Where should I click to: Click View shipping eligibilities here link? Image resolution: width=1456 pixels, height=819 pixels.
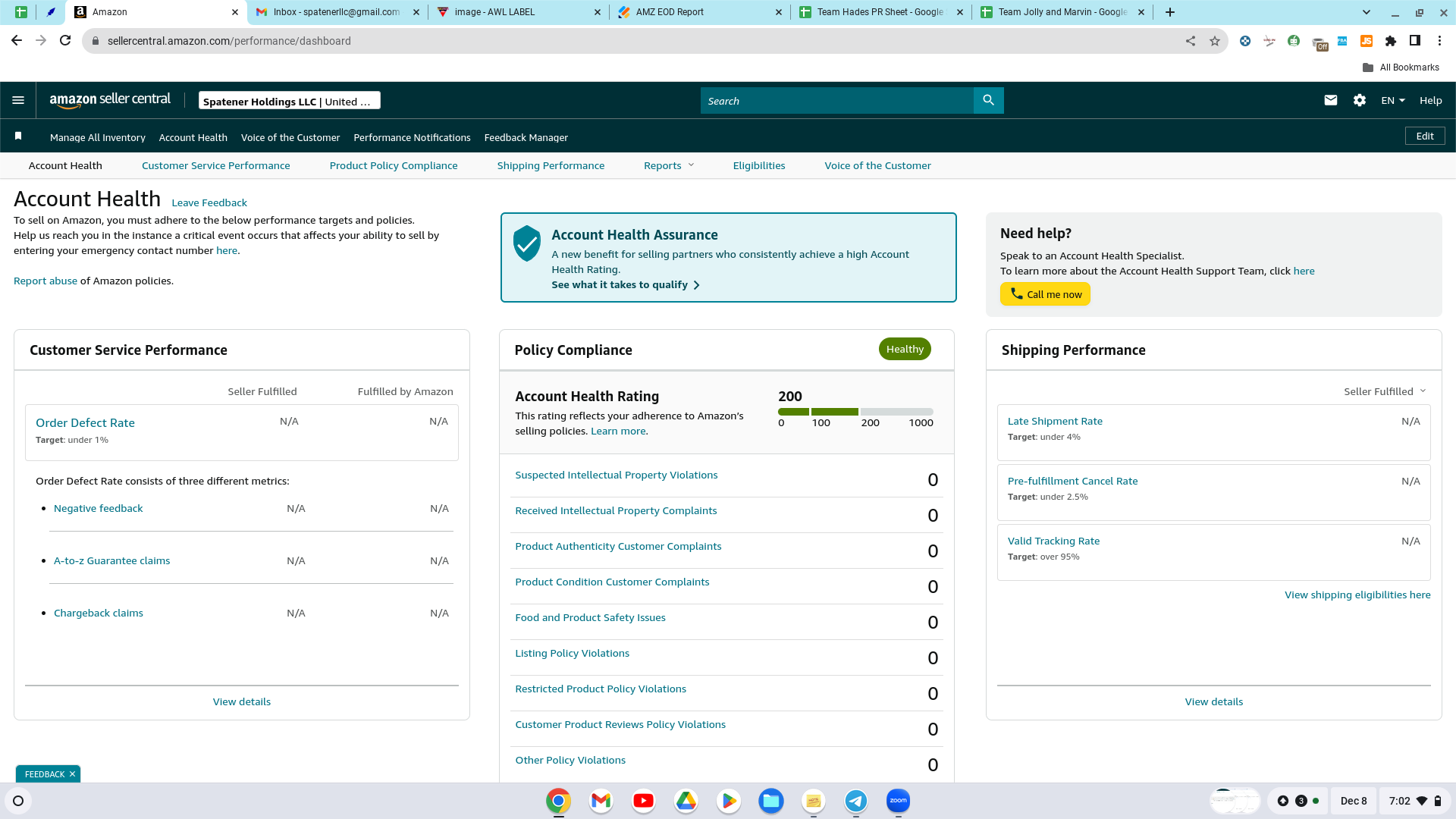pos(1357,595)
